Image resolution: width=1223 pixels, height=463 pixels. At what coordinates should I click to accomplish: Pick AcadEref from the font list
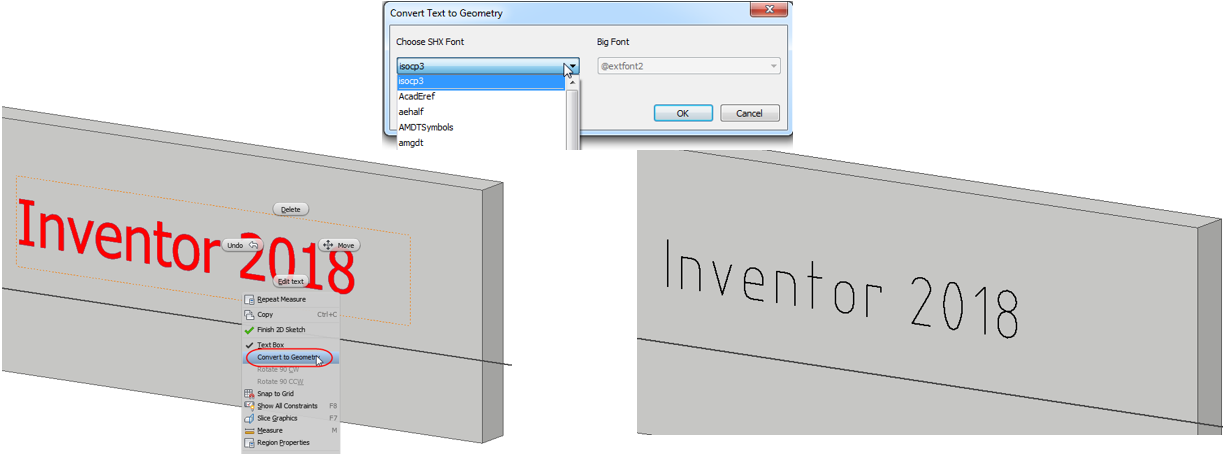point(417,96)
